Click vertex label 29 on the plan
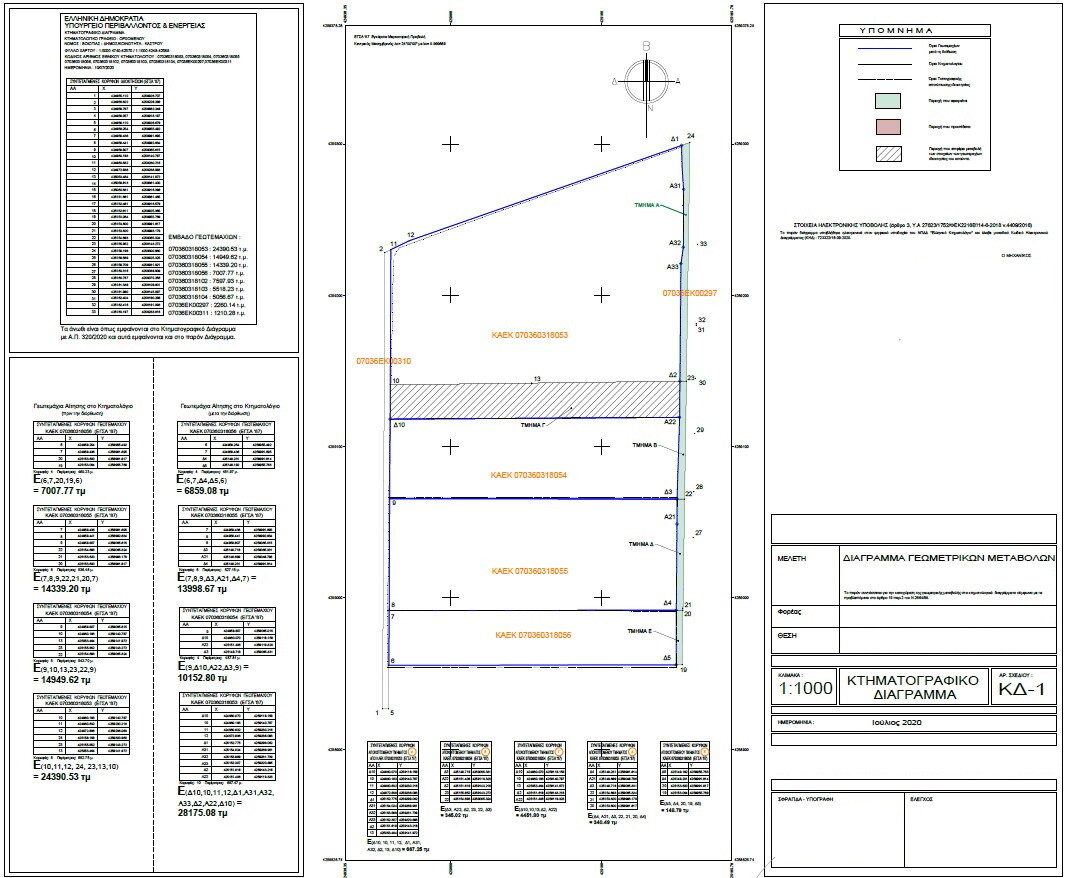The width and height of the screenshot is (1066, 878). (x=700, y=430)
